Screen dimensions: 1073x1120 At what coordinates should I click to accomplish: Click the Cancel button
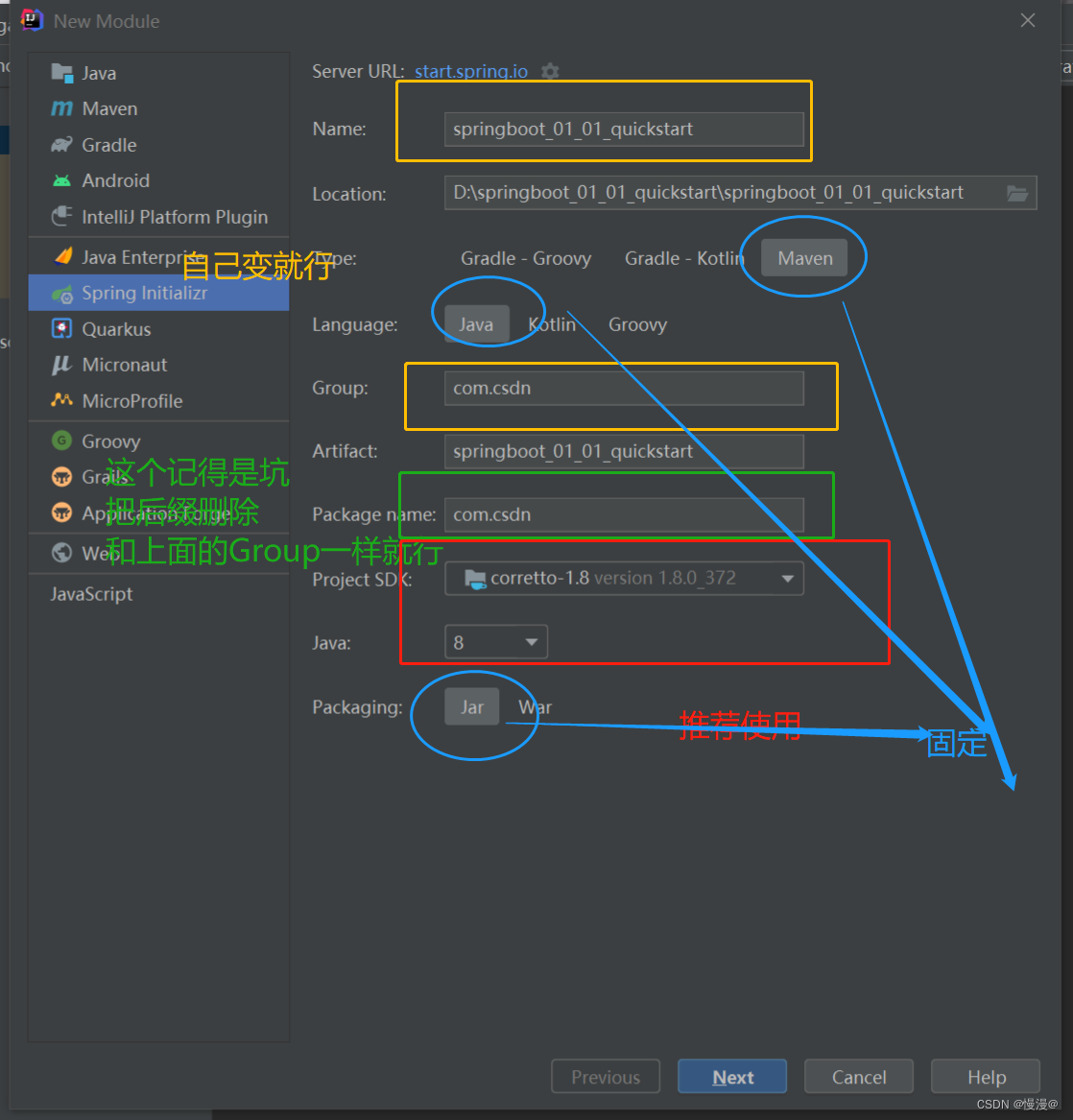859,1077
